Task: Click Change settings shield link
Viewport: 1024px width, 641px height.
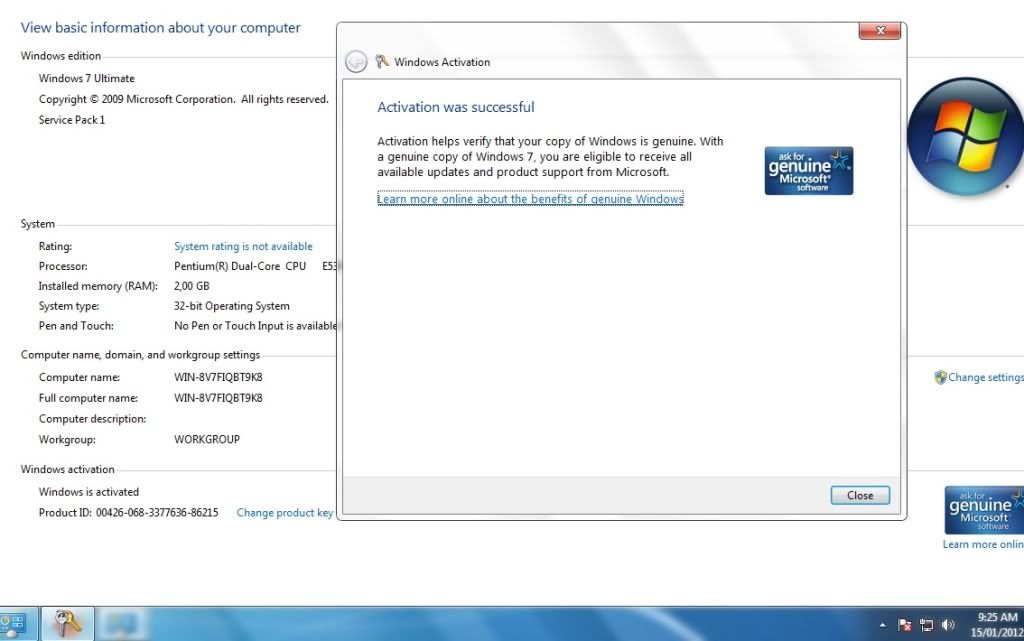Action: (979, 377)
